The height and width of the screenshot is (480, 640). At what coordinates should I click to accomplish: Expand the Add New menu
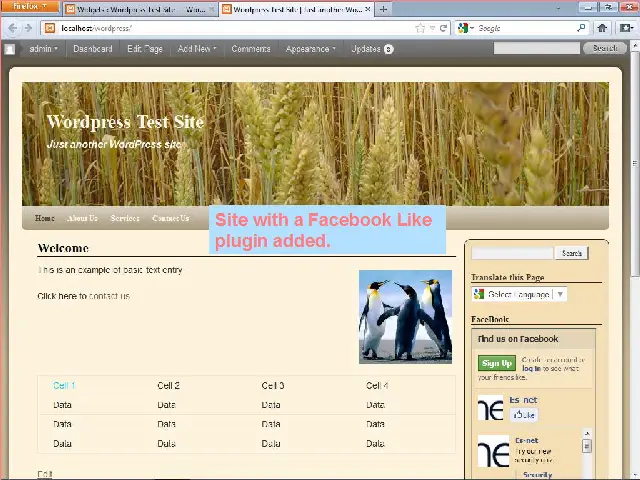197,49
